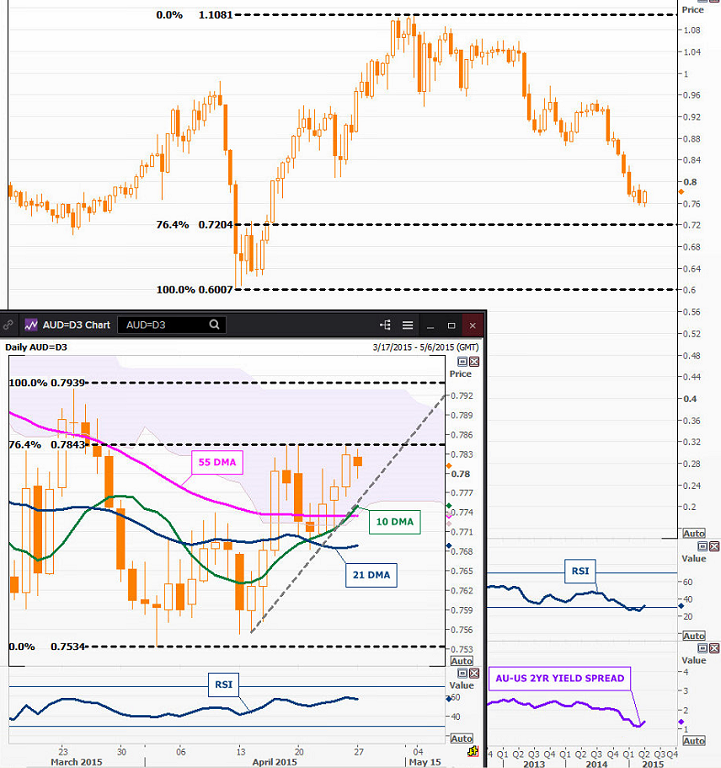Click Auto button below the yield spread axis
This screenshot has height=768, width=721.
coord(694,741)
